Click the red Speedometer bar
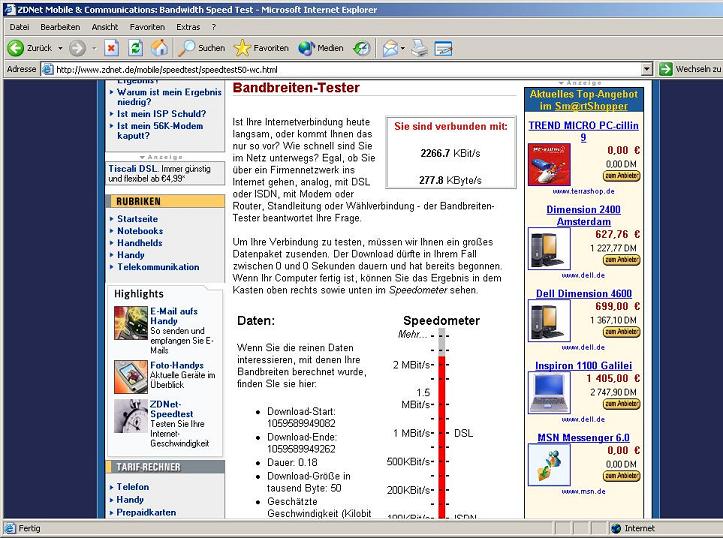Image resolution: width=723 pixels, height=538 pixels. pos(442,437)
